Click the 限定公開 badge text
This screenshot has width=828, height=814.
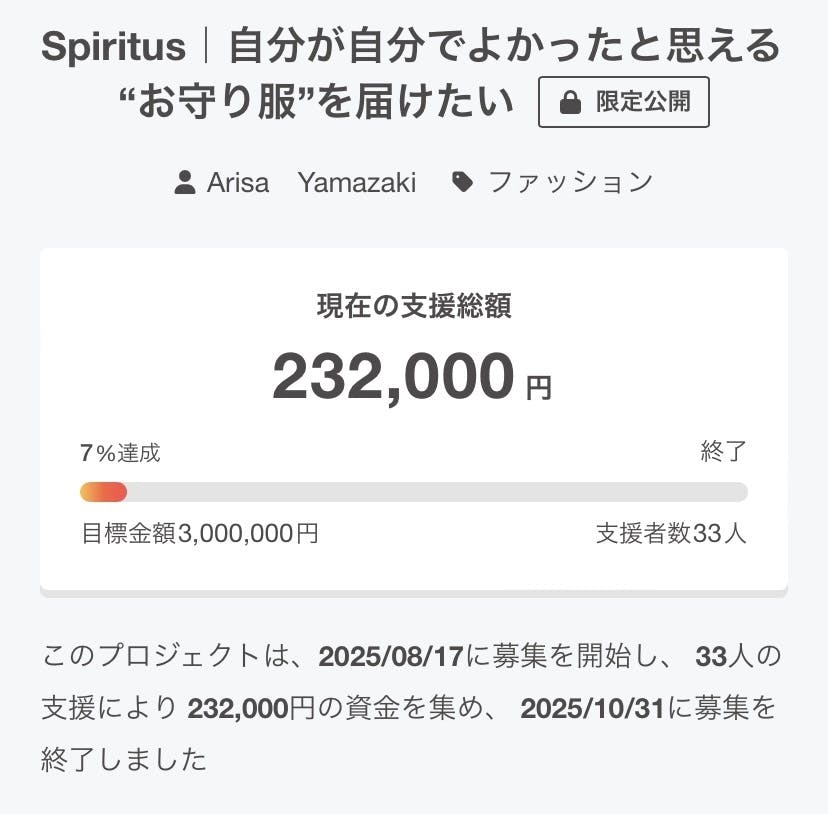(643, 102)
